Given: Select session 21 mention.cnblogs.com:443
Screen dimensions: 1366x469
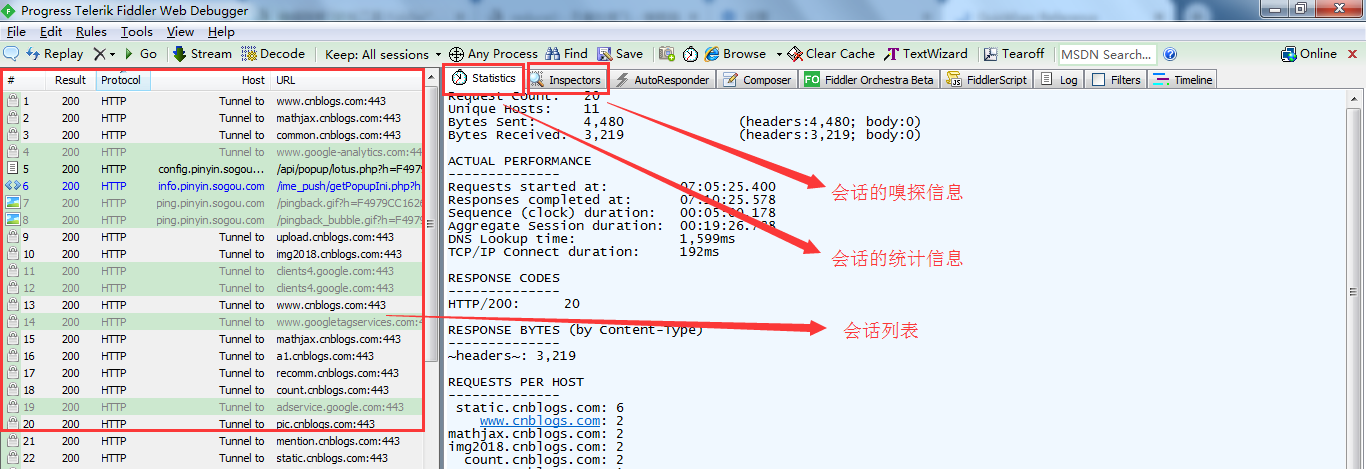Looking at the screenshot, I should [212, 441].
